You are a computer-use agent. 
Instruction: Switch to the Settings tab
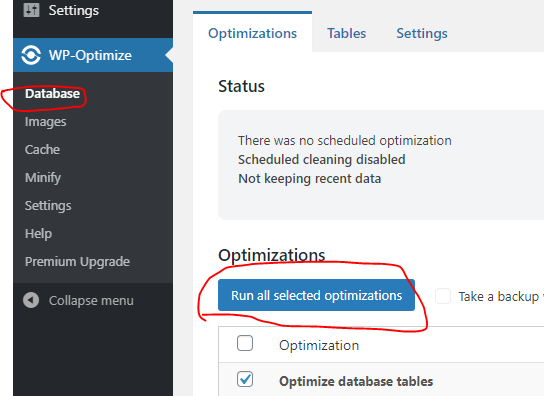click(422, 33)
